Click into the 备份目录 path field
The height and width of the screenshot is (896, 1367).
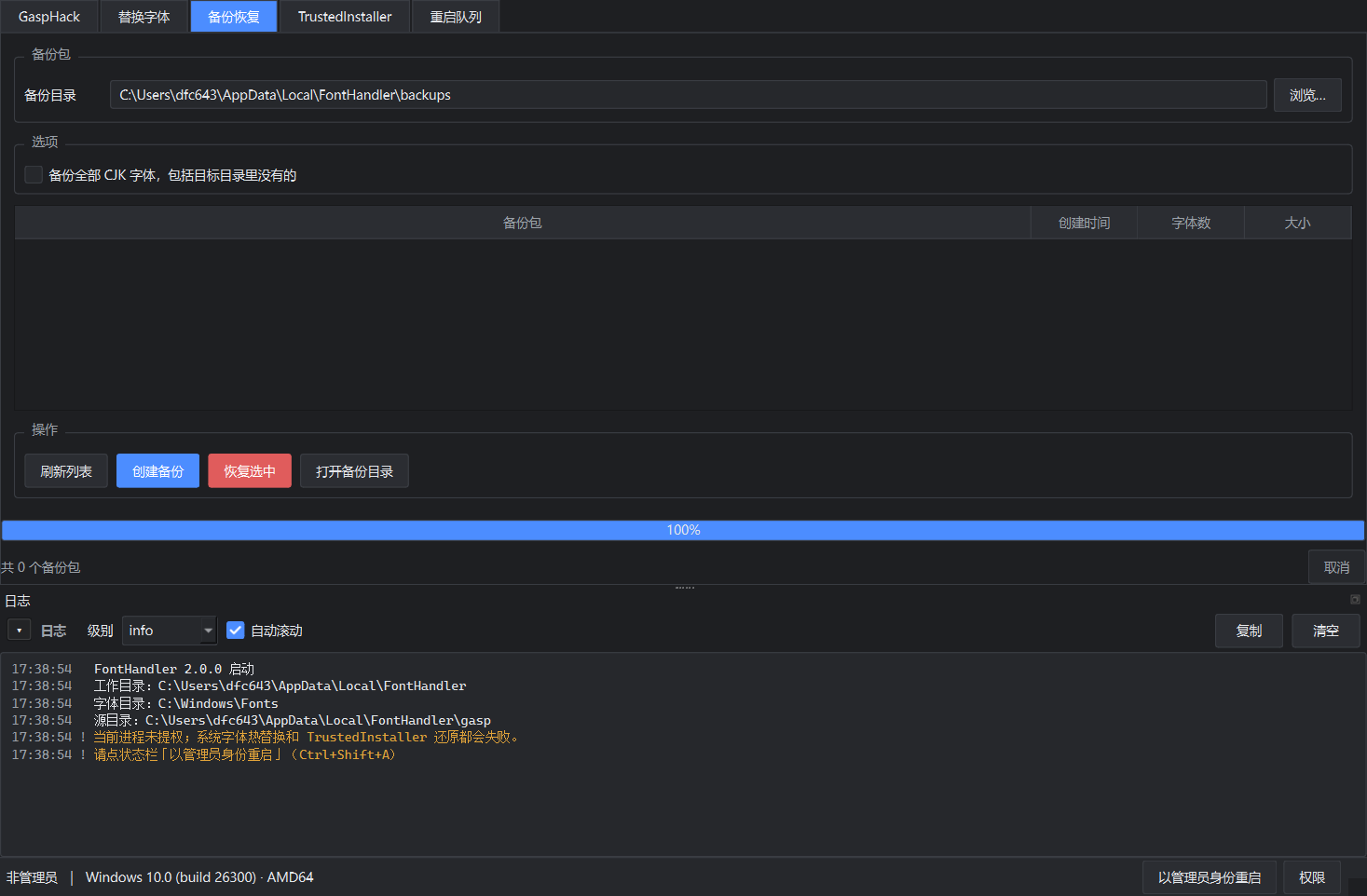point(689,95)
